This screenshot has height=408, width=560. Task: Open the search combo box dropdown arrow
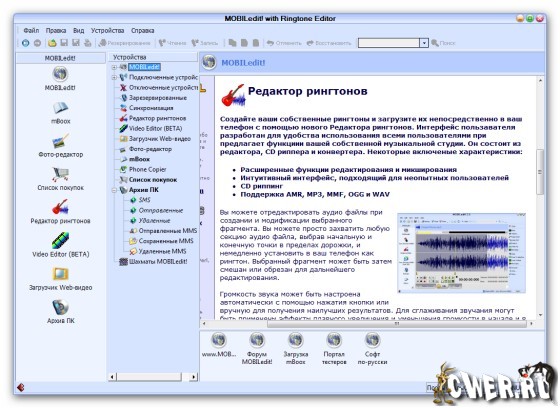click(424, 43)
